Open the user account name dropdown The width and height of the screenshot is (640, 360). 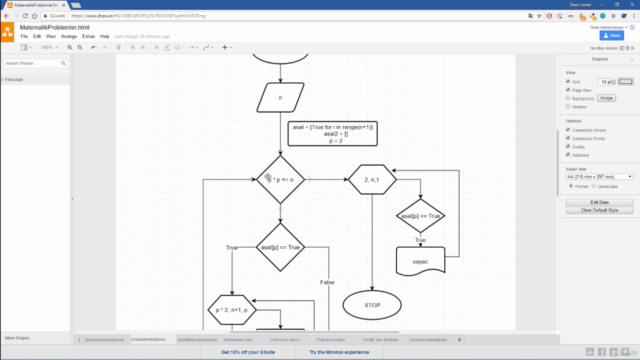(609, 27)
